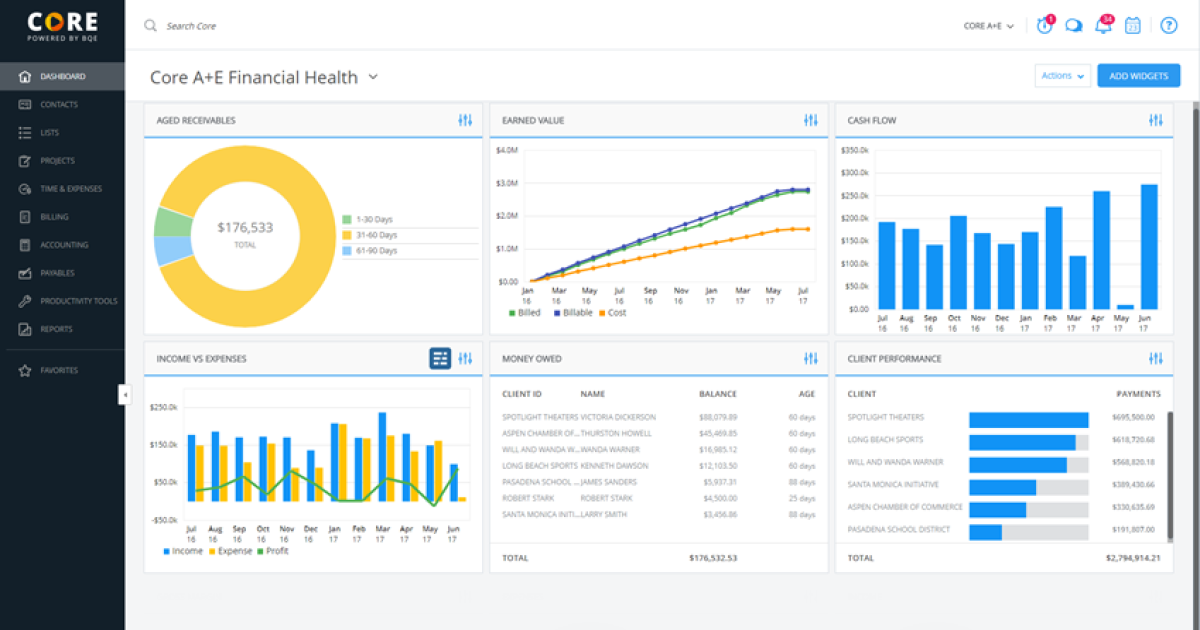Open the timer icon with red badge
Screen dimensions: 1200x630
(1045, 25)
